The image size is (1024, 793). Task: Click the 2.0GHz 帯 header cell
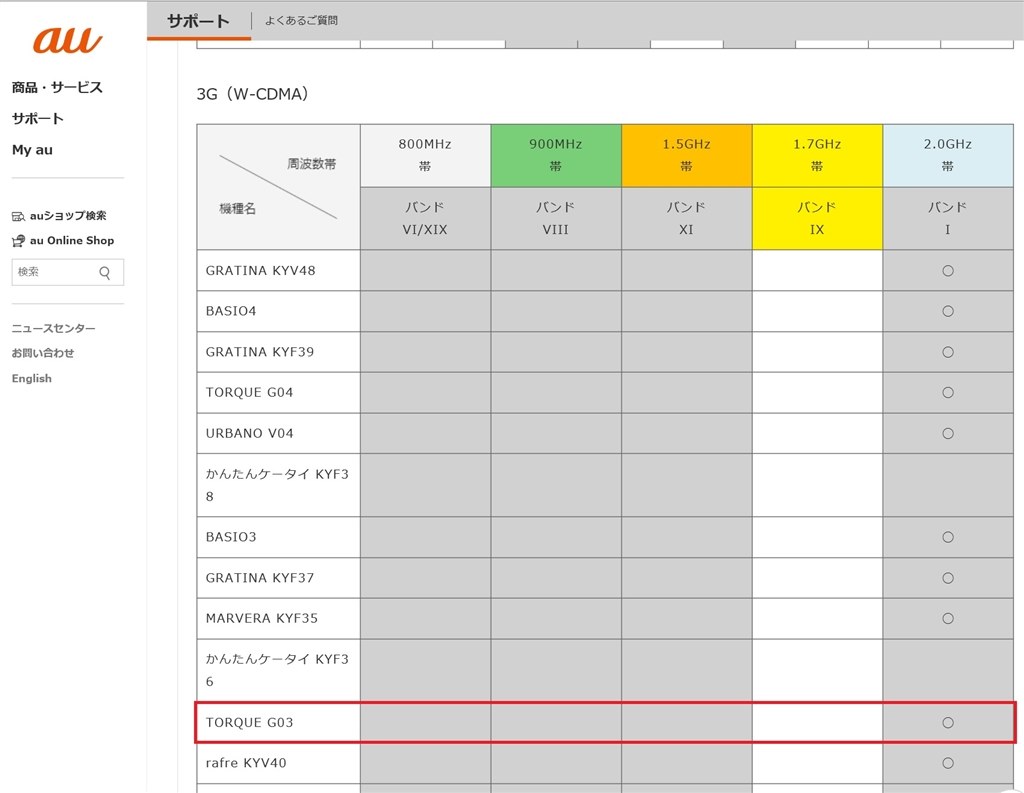pyautogui.click(x=948, y=155)
